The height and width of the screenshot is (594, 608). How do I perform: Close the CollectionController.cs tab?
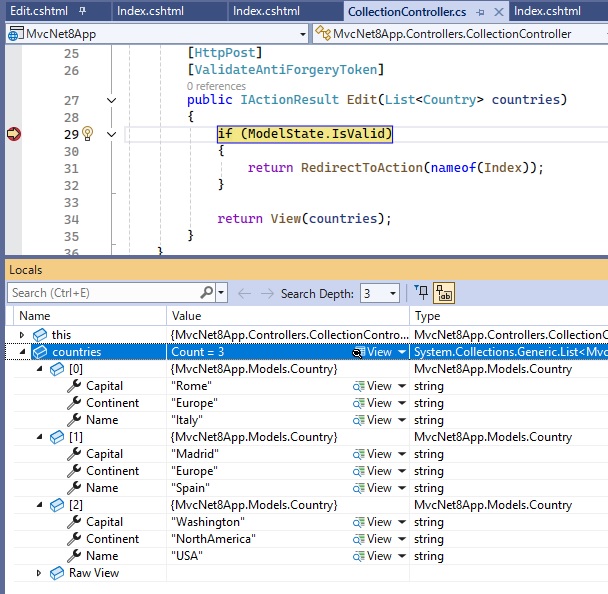pyautogui.click(x=499, y=12)
